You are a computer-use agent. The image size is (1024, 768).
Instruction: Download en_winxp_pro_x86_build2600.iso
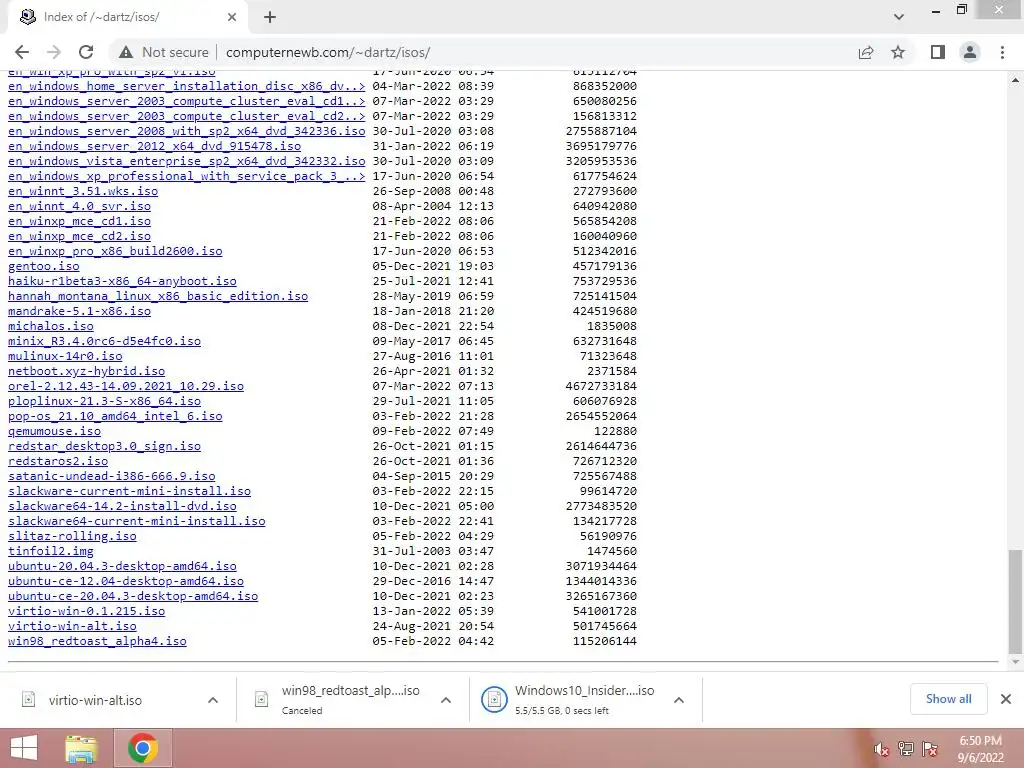pos(115,251)
